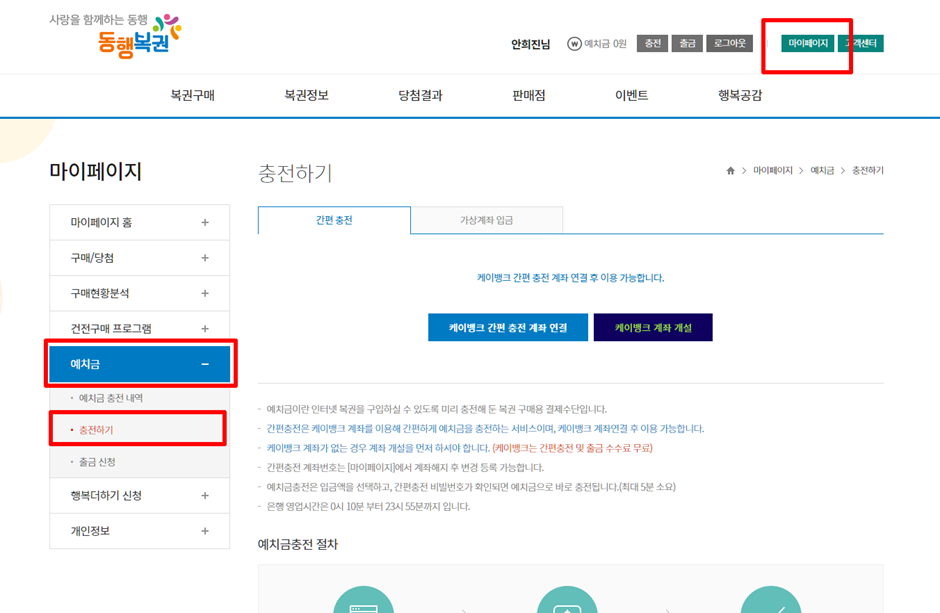
Task: Select 출금 신청 submenu item
Action: (x=97, y=462)
